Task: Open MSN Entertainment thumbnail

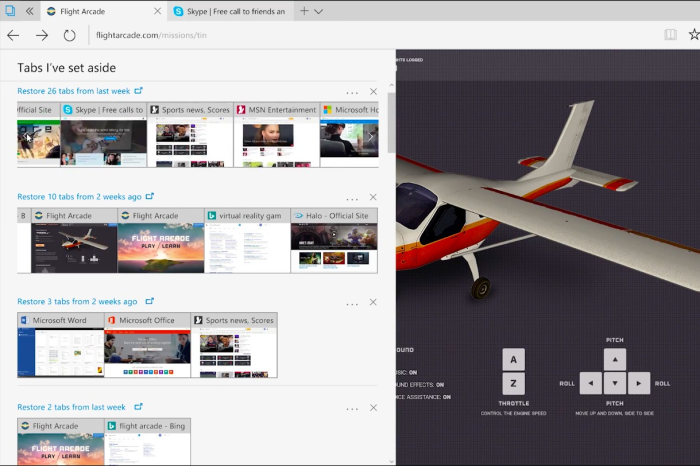Action: [277, 135]
